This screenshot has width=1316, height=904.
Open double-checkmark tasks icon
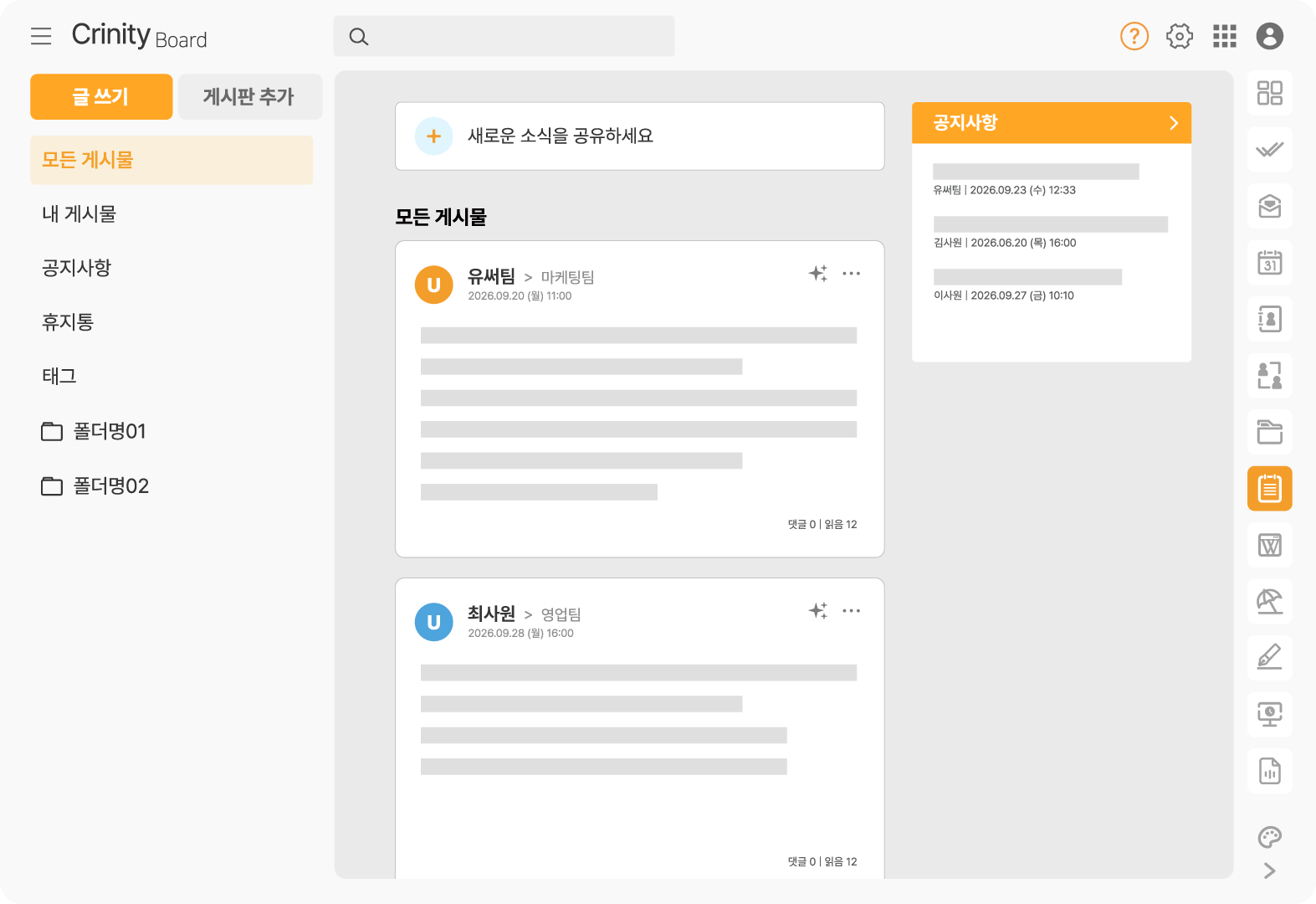1270,150
